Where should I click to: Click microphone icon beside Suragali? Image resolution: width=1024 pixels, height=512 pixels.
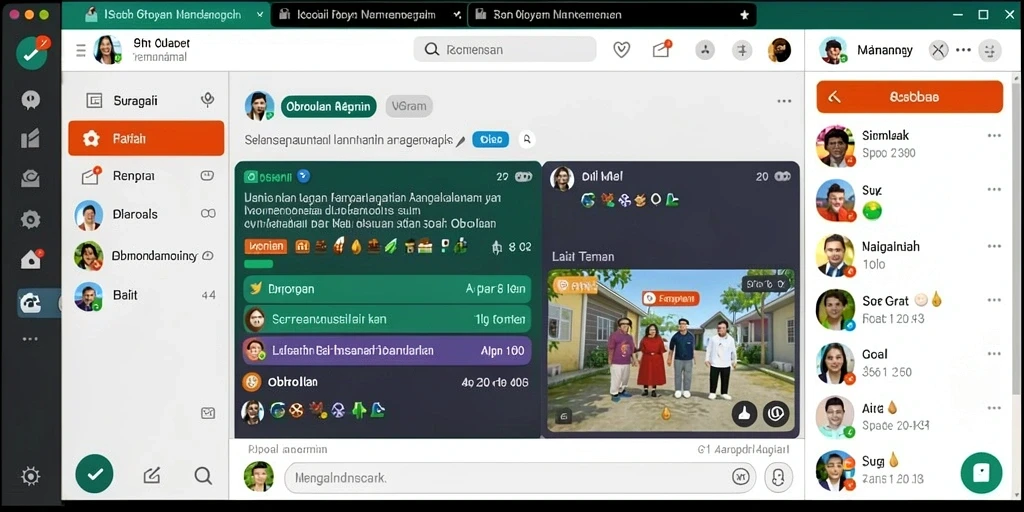[x=208, y=100]
